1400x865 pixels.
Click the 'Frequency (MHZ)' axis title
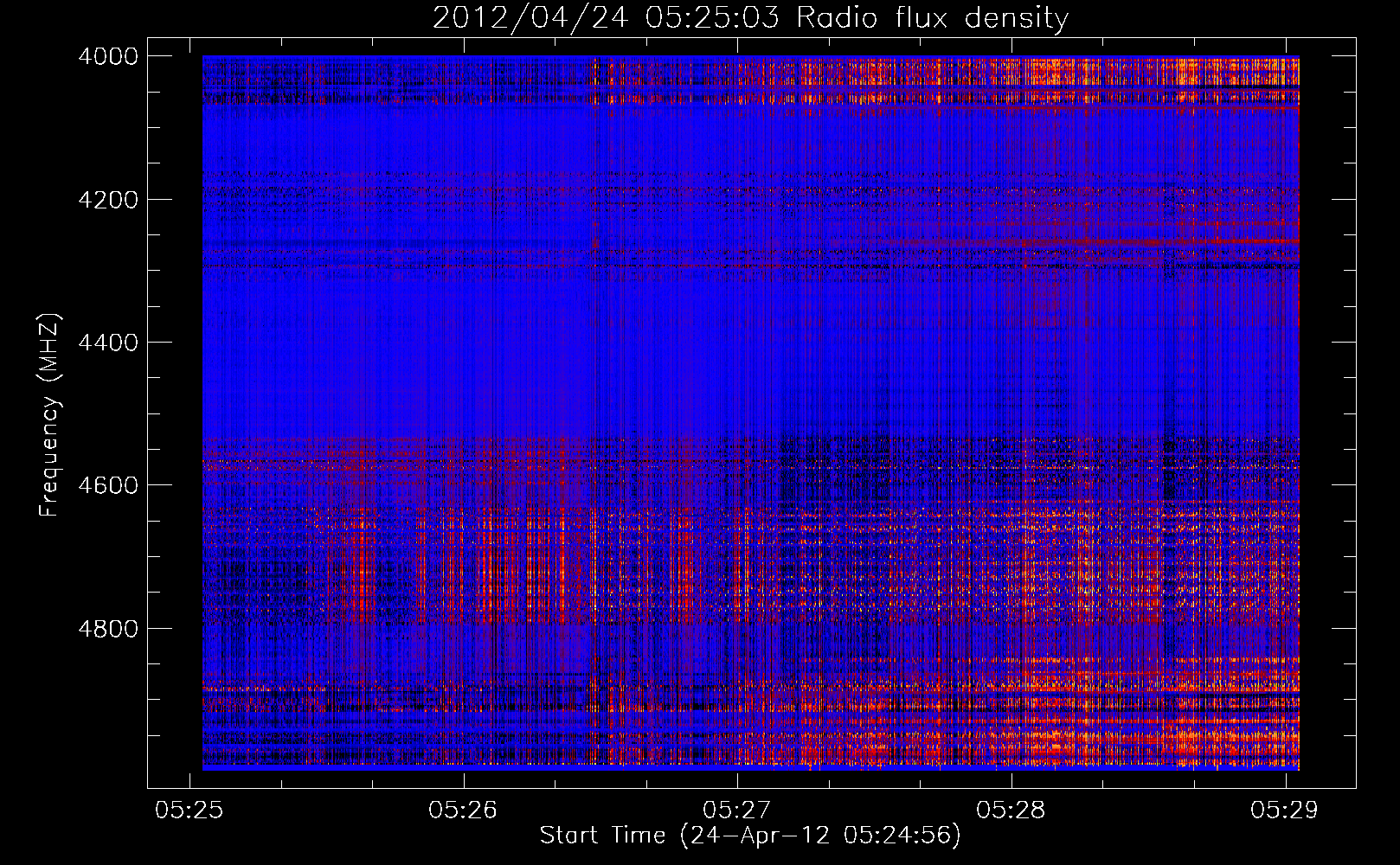[49, 415]
